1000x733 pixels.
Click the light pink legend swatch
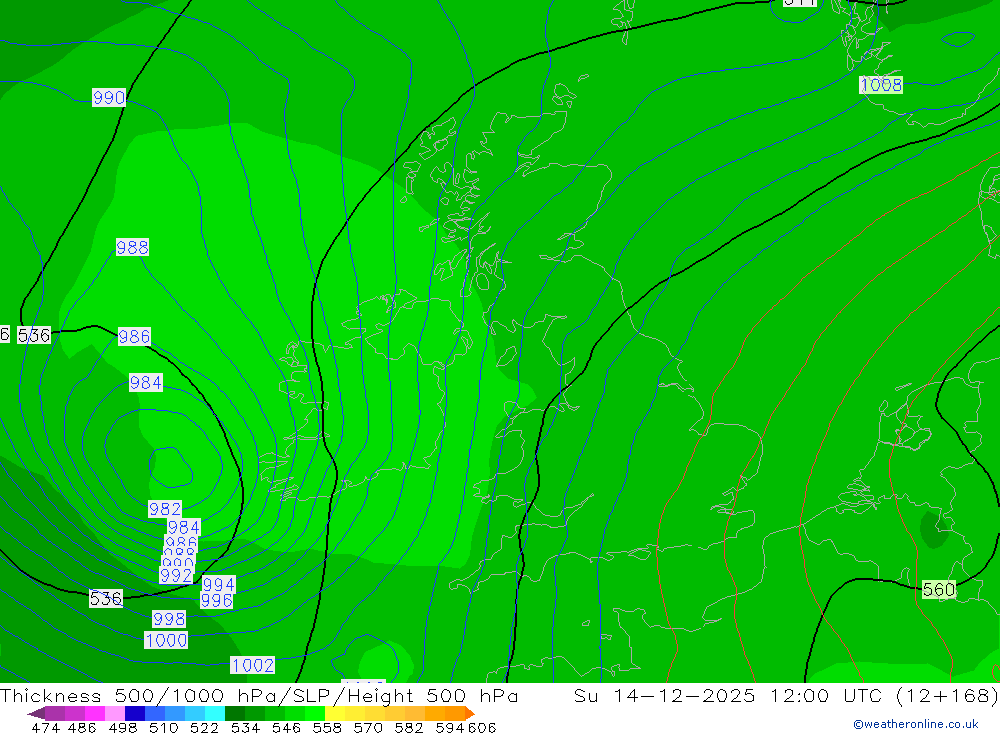[x=113, y=713]
